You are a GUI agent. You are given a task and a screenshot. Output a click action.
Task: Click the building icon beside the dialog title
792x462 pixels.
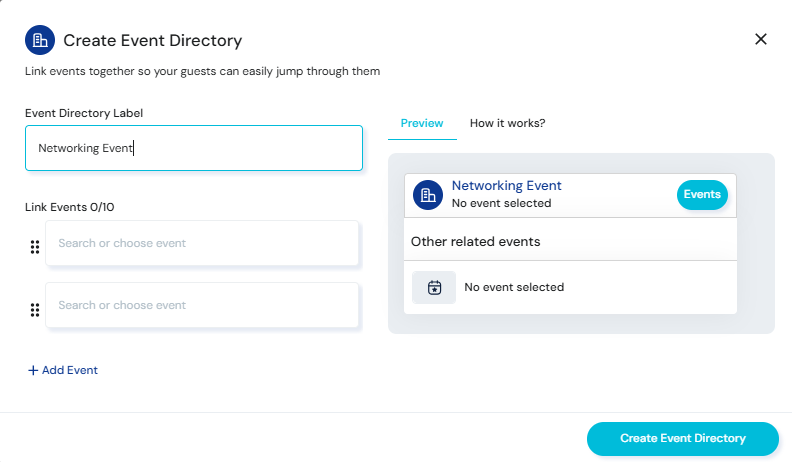coord(40,40)
